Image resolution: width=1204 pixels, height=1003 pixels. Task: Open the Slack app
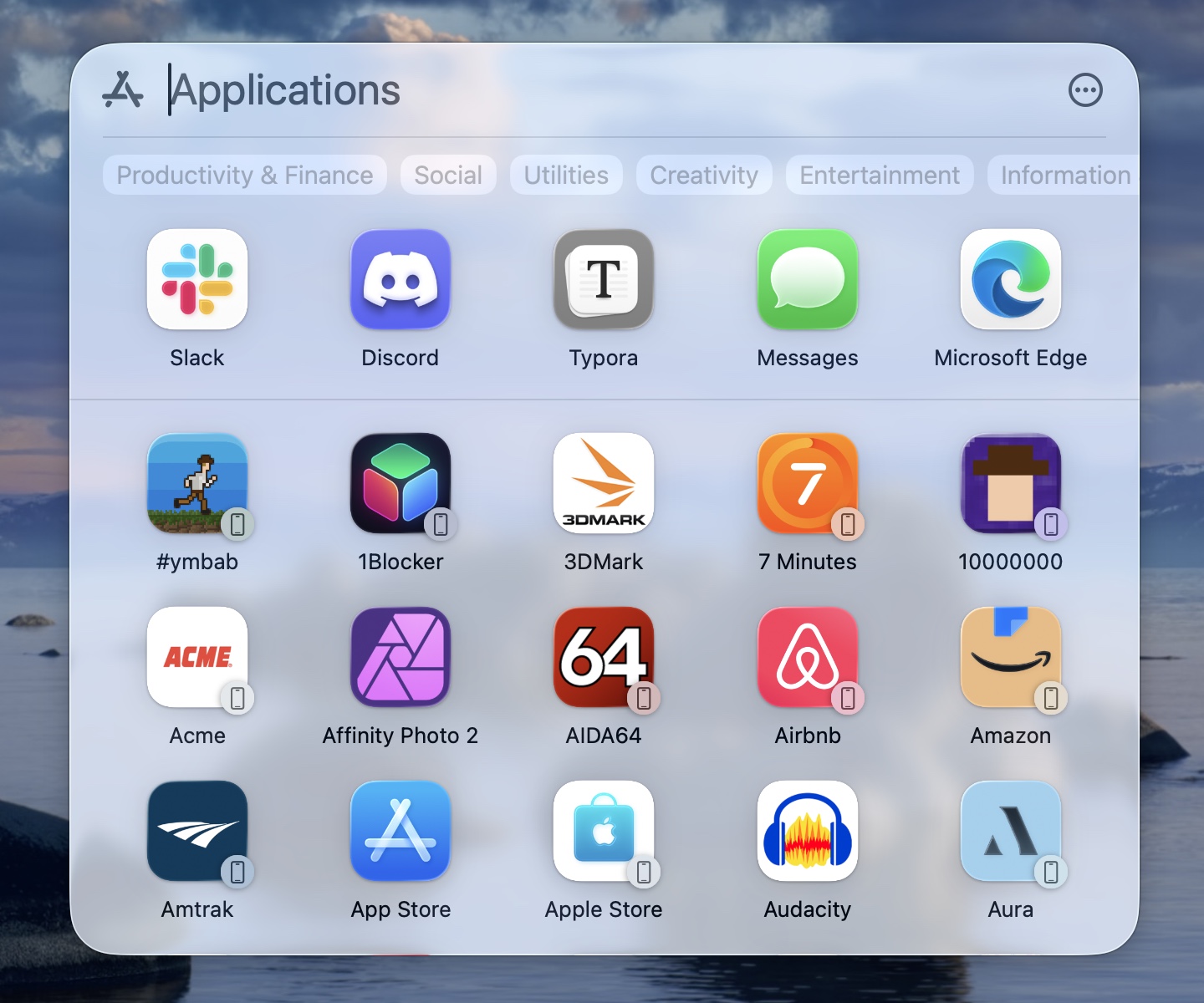coord(197,279)
